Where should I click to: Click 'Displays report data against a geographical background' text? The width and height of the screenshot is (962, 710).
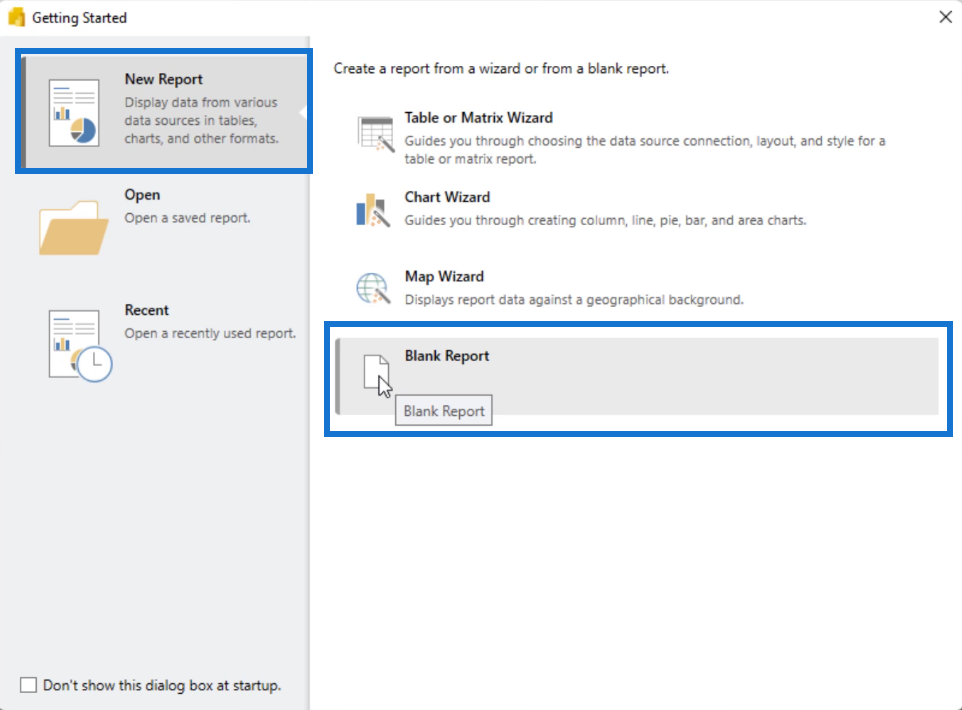click(x=574, y=299)
